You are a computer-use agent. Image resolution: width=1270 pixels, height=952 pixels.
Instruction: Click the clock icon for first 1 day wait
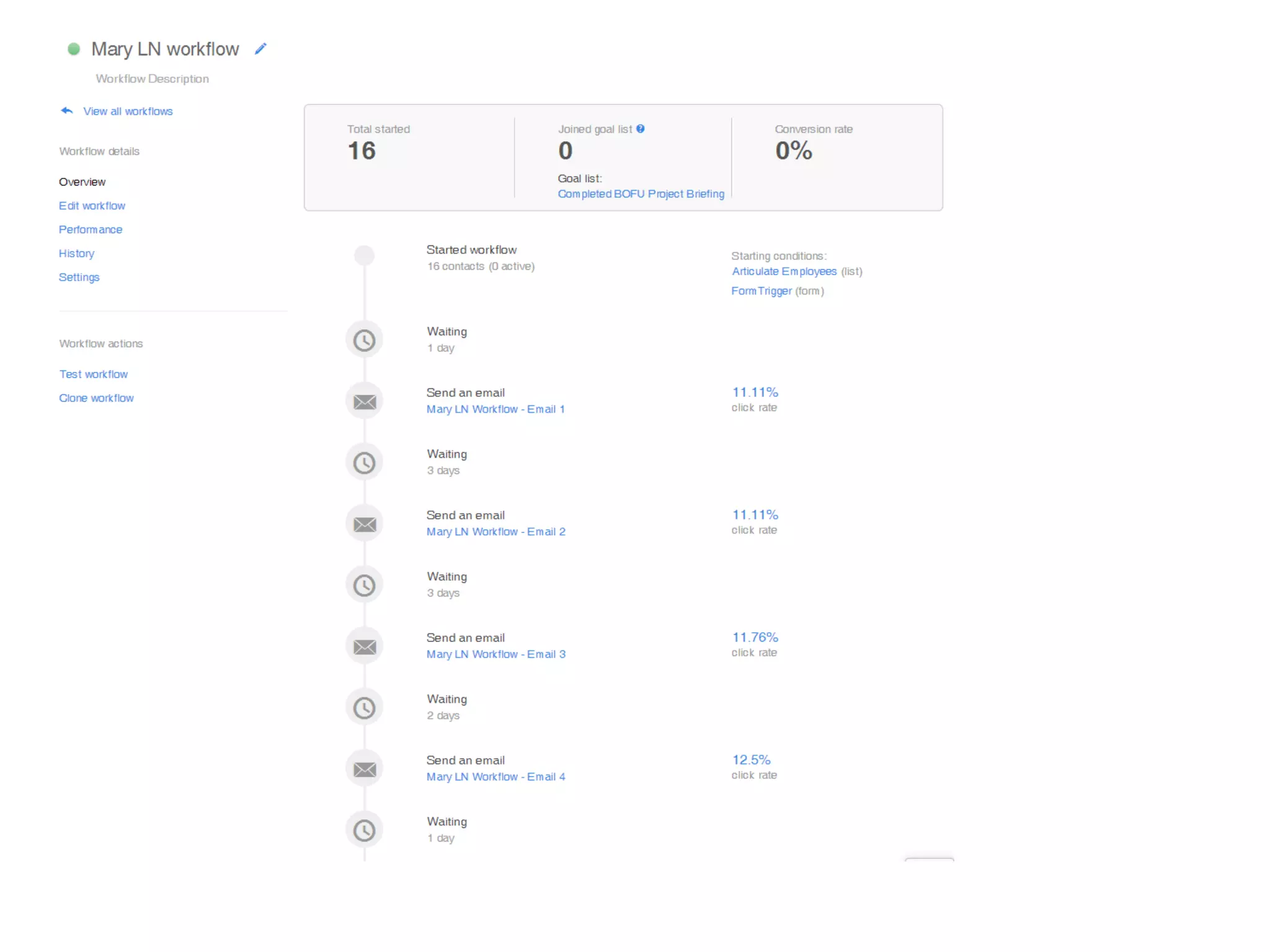364,340
